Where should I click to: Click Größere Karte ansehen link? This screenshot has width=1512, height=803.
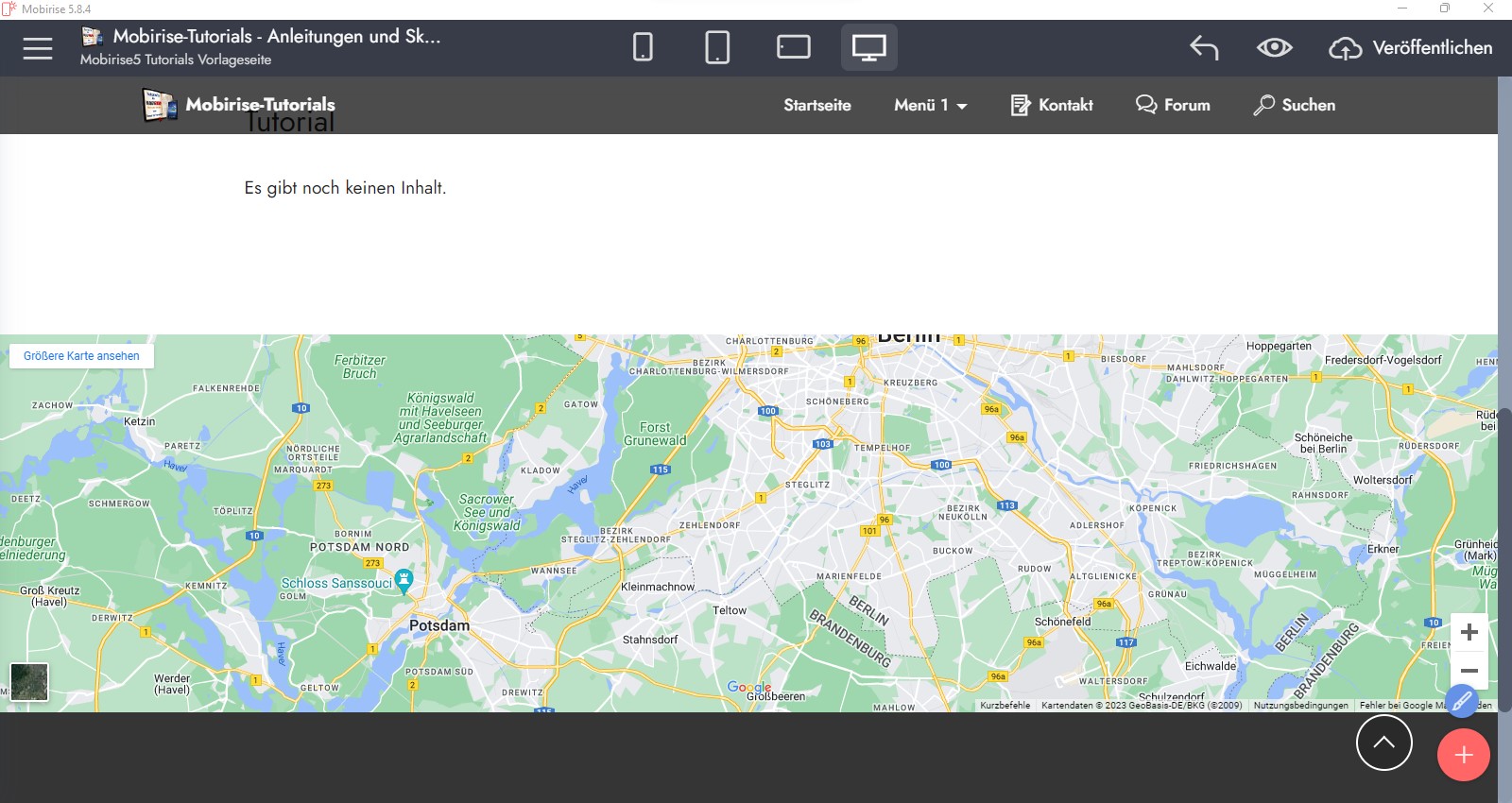pyautogui.click(x=81, y=356)
